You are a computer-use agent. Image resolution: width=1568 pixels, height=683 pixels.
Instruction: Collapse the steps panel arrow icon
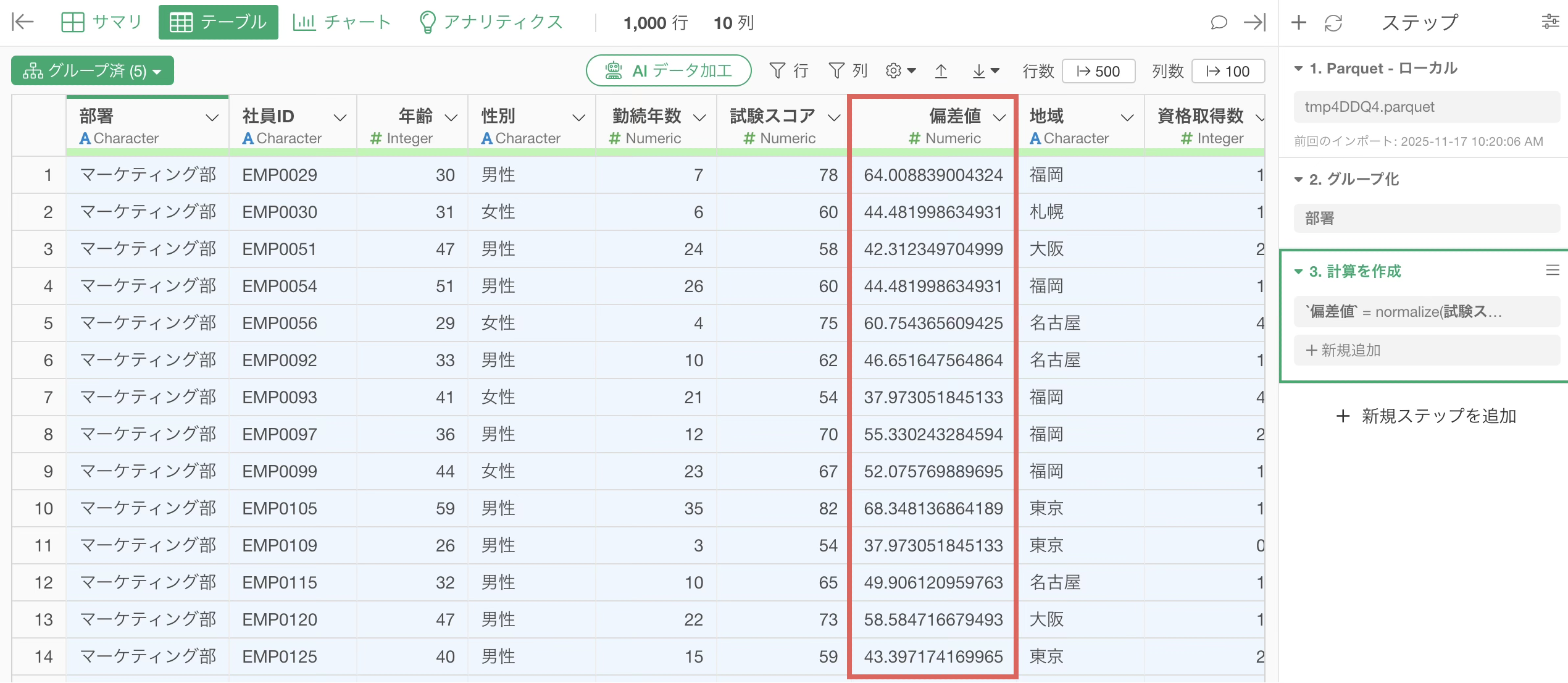tap(1254, 23)
